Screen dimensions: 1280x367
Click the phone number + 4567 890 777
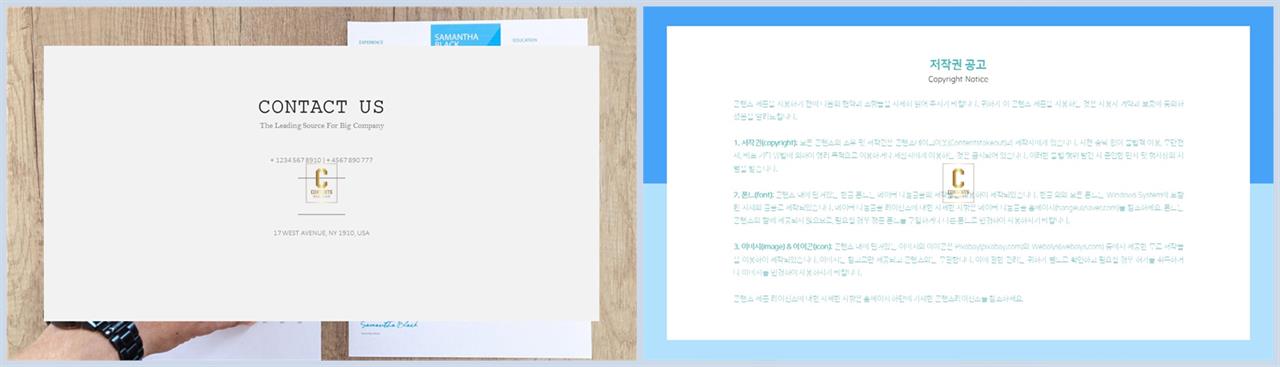350,160
